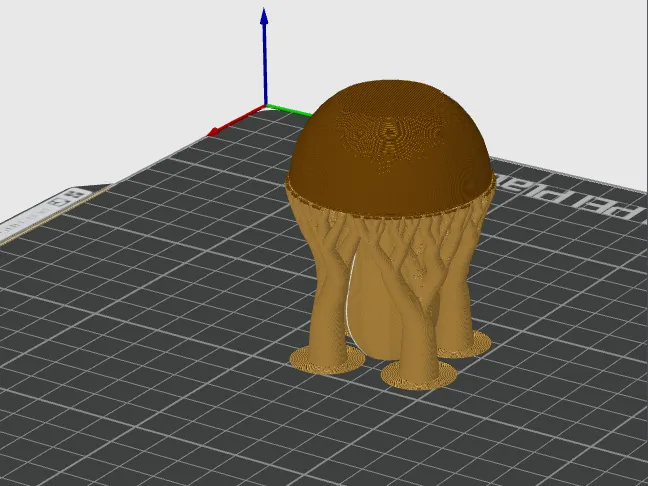Viewport: 648px width, 486px height.
Task: Click the blue Z axis arrow
Action: point(264,57)
